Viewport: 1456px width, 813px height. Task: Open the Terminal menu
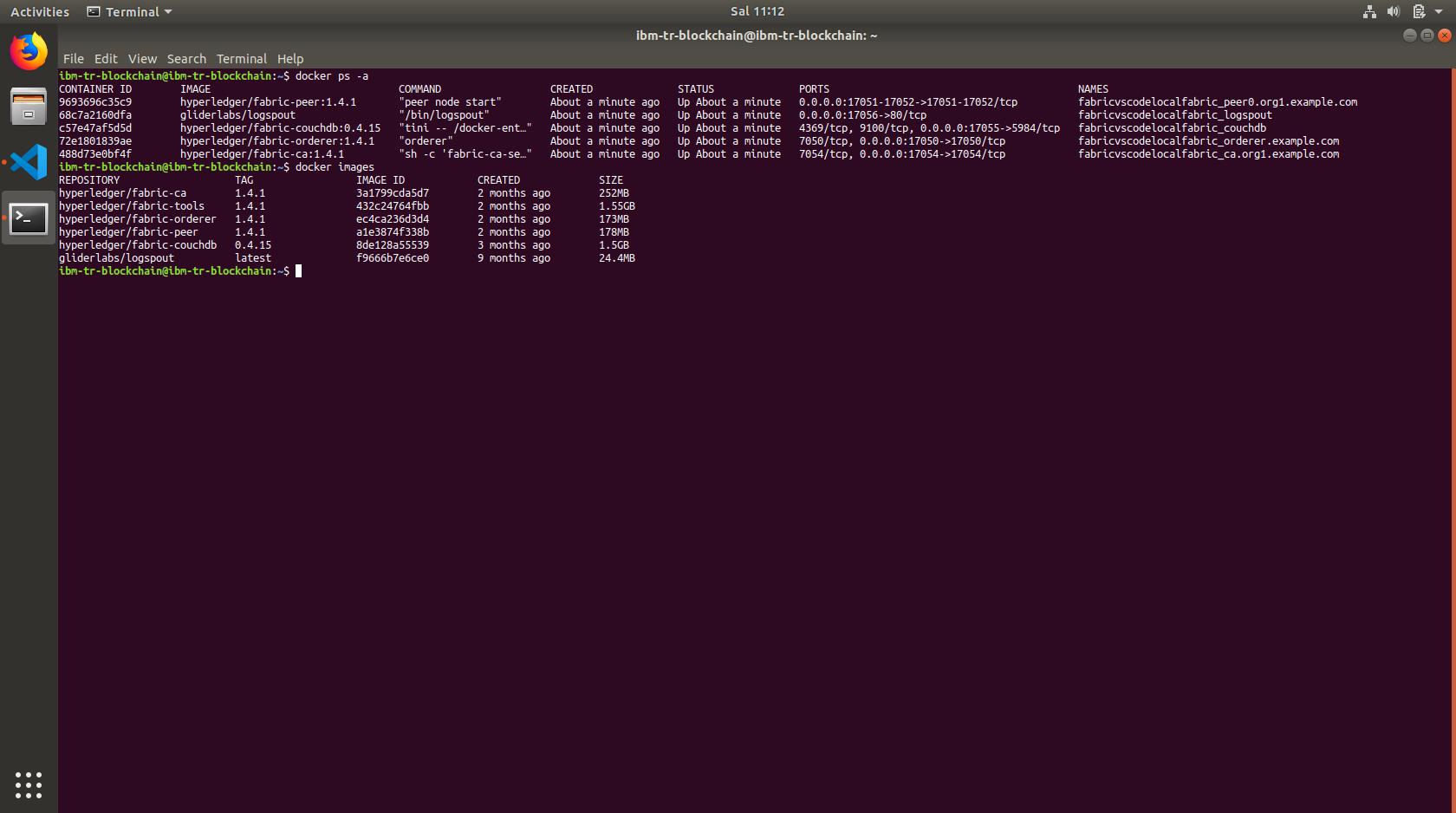click(x=242, y=59)
